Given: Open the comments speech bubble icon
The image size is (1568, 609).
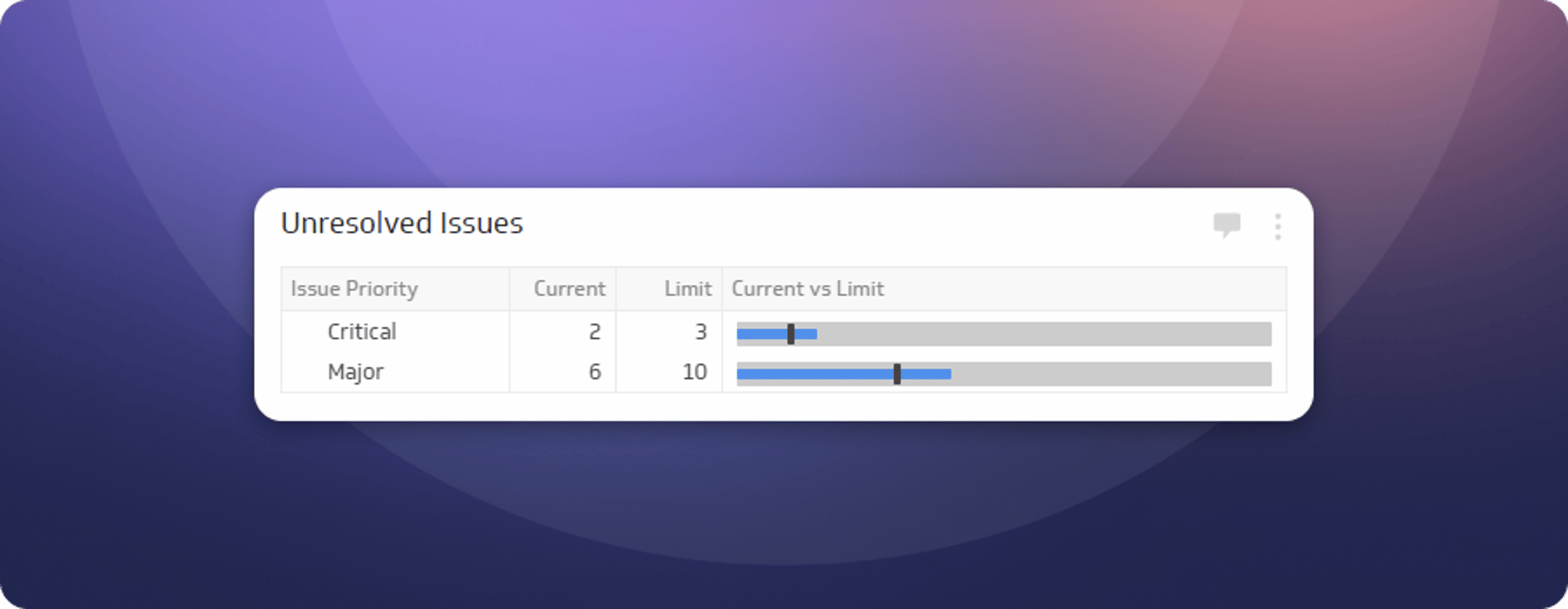Looking at the screenshot, I should coord(1227,224).
